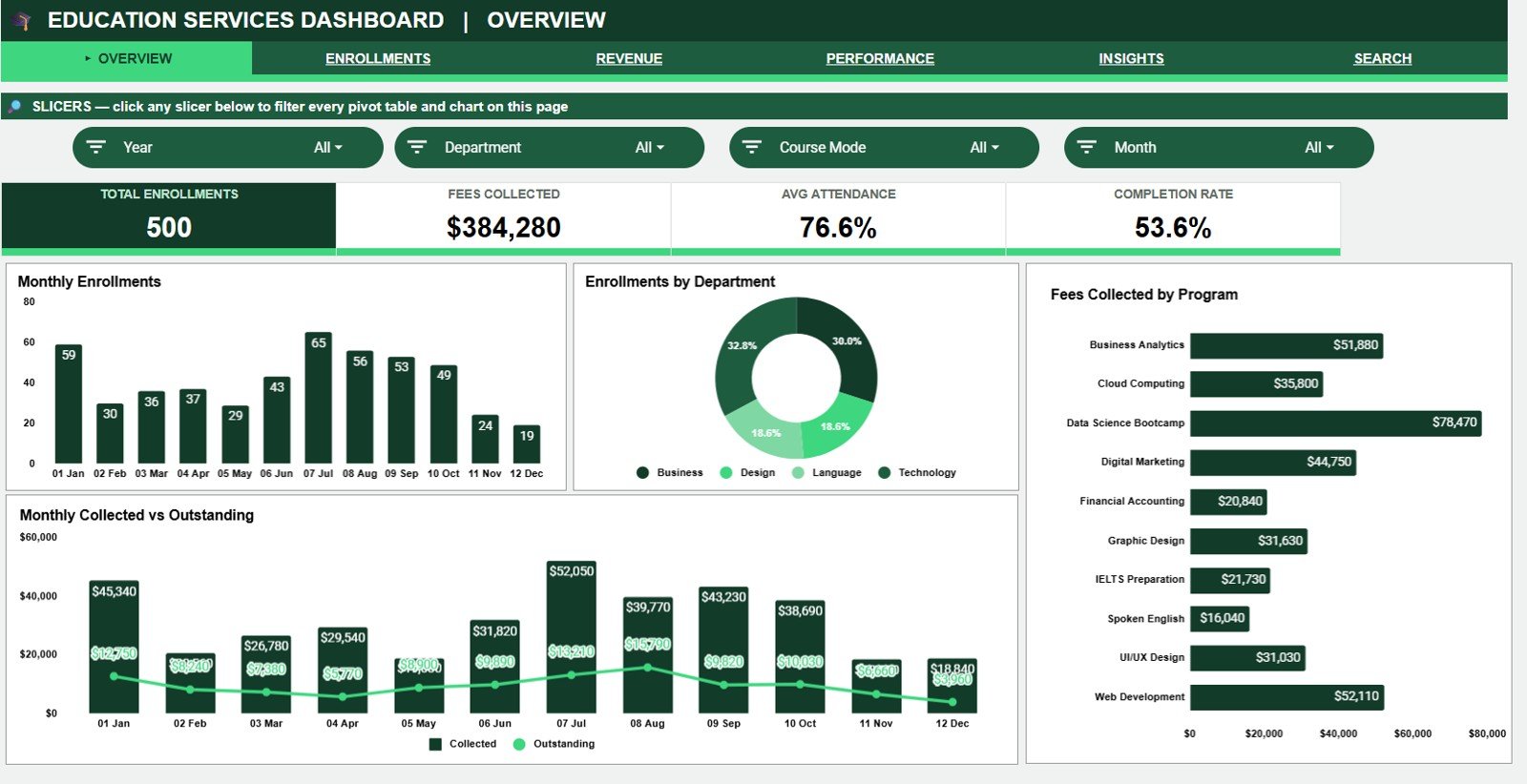This screenshot has height=784, width=1527.
Task: Click the Language legend color dot
Action: [798, 472]
